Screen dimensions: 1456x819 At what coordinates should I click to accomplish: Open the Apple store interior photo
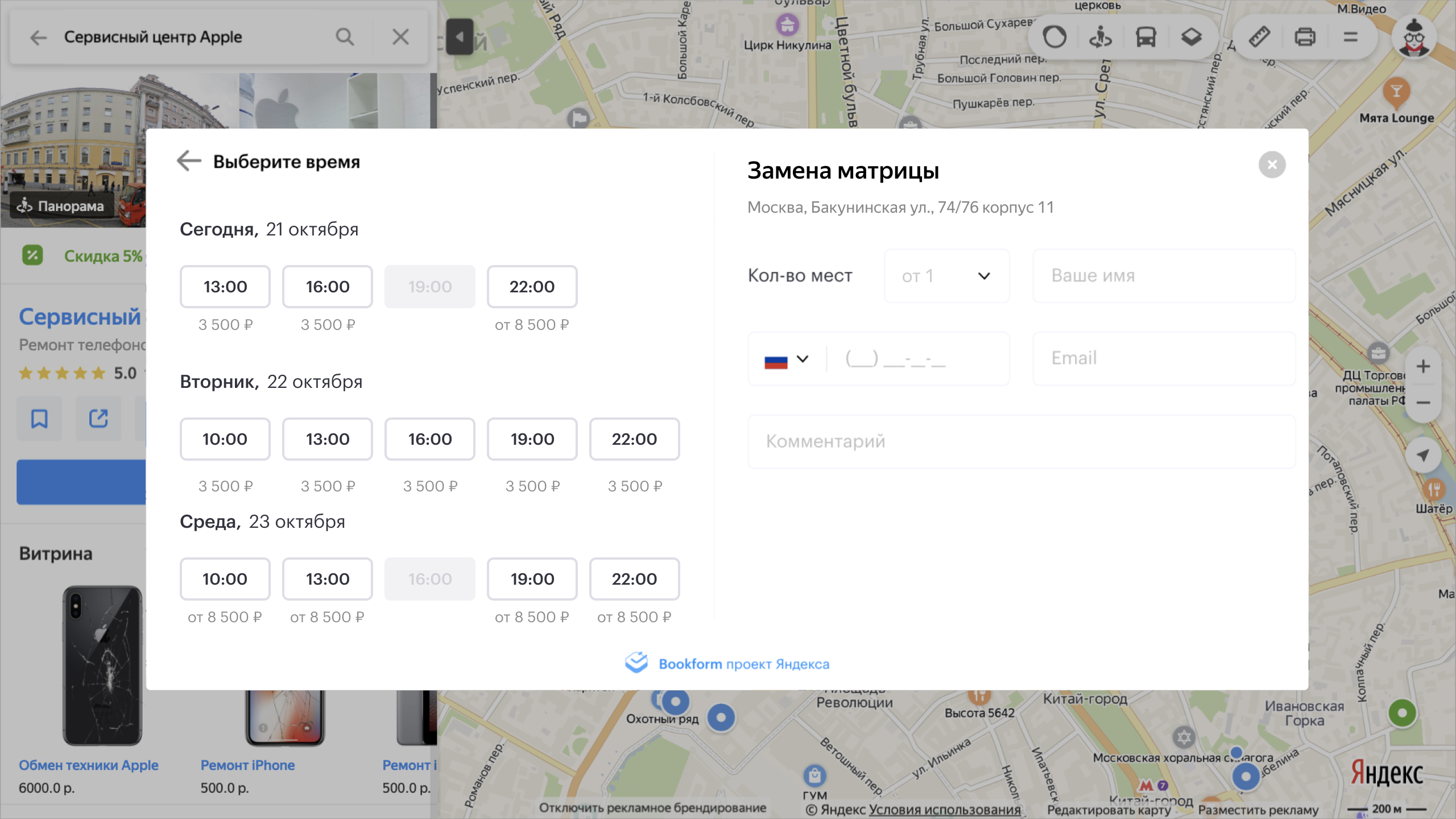pos(336,101)
